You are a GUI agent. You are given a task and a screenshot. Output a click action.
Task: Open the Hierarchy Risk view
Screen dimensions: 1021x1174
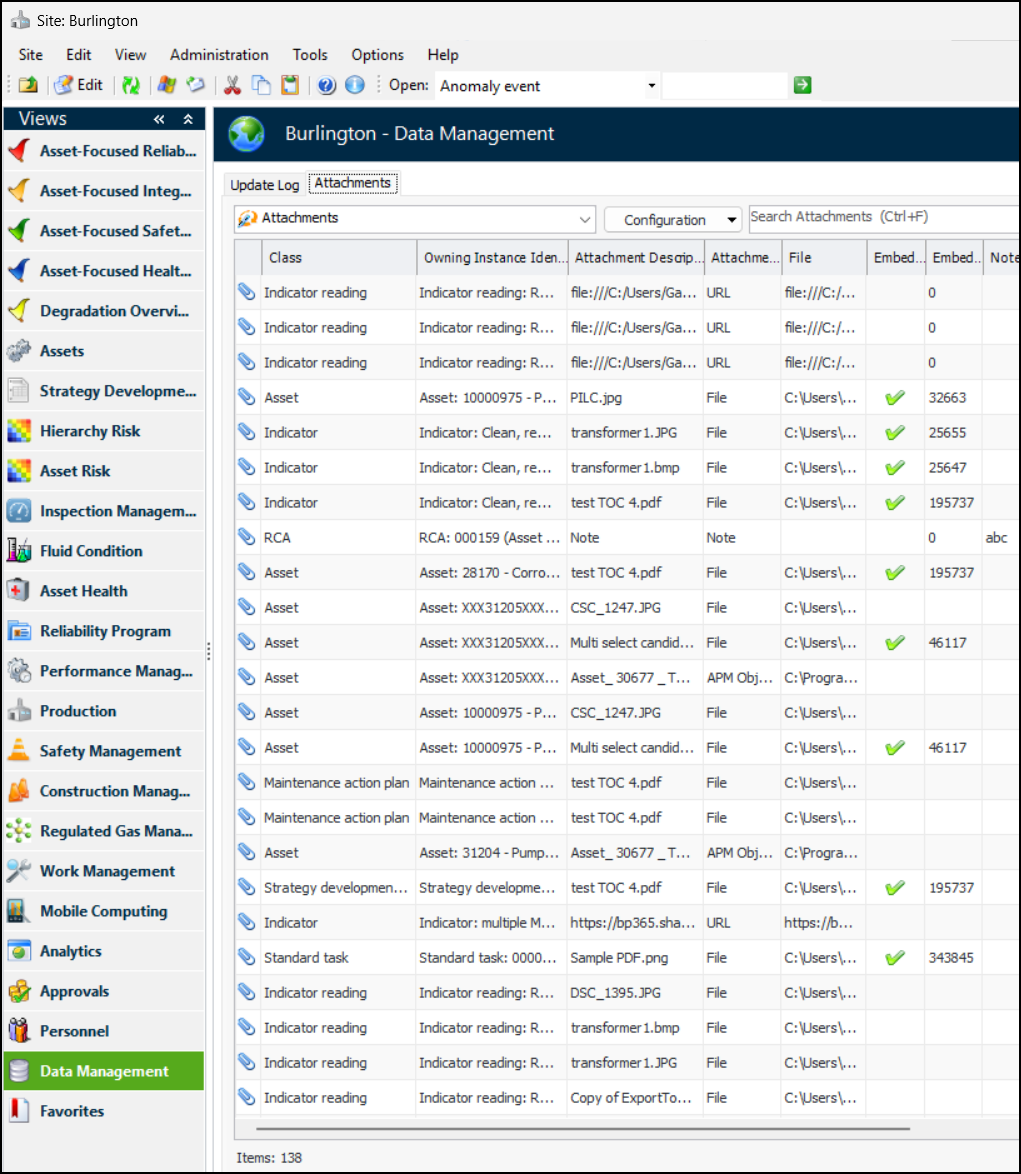[103, 431]
